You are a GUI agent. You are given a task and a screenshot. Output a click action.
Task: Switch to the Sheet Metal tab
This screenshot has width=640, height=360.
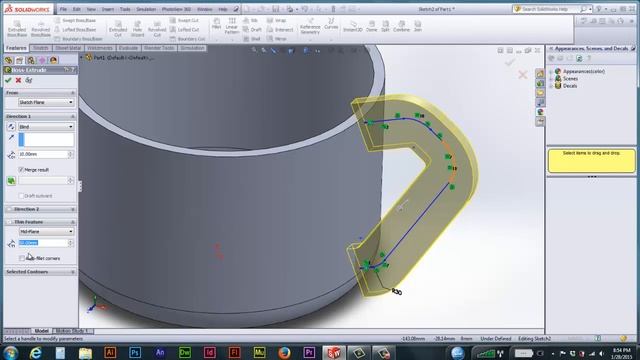point(68,48)
